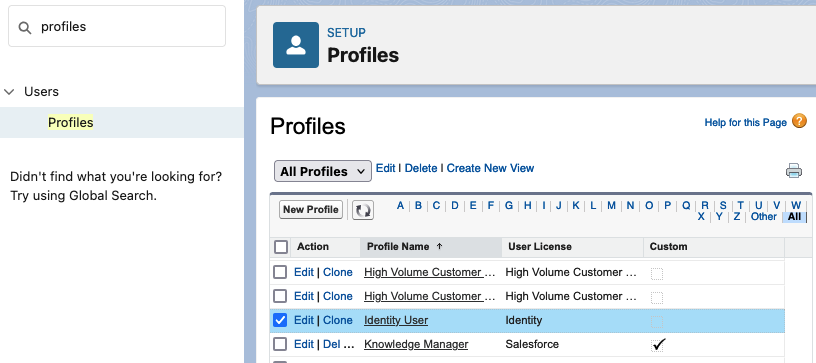The height and width of the screenshot is (363, 816).
Task: Select Profiles in the sidebar tree
Action: pos(71,123)
